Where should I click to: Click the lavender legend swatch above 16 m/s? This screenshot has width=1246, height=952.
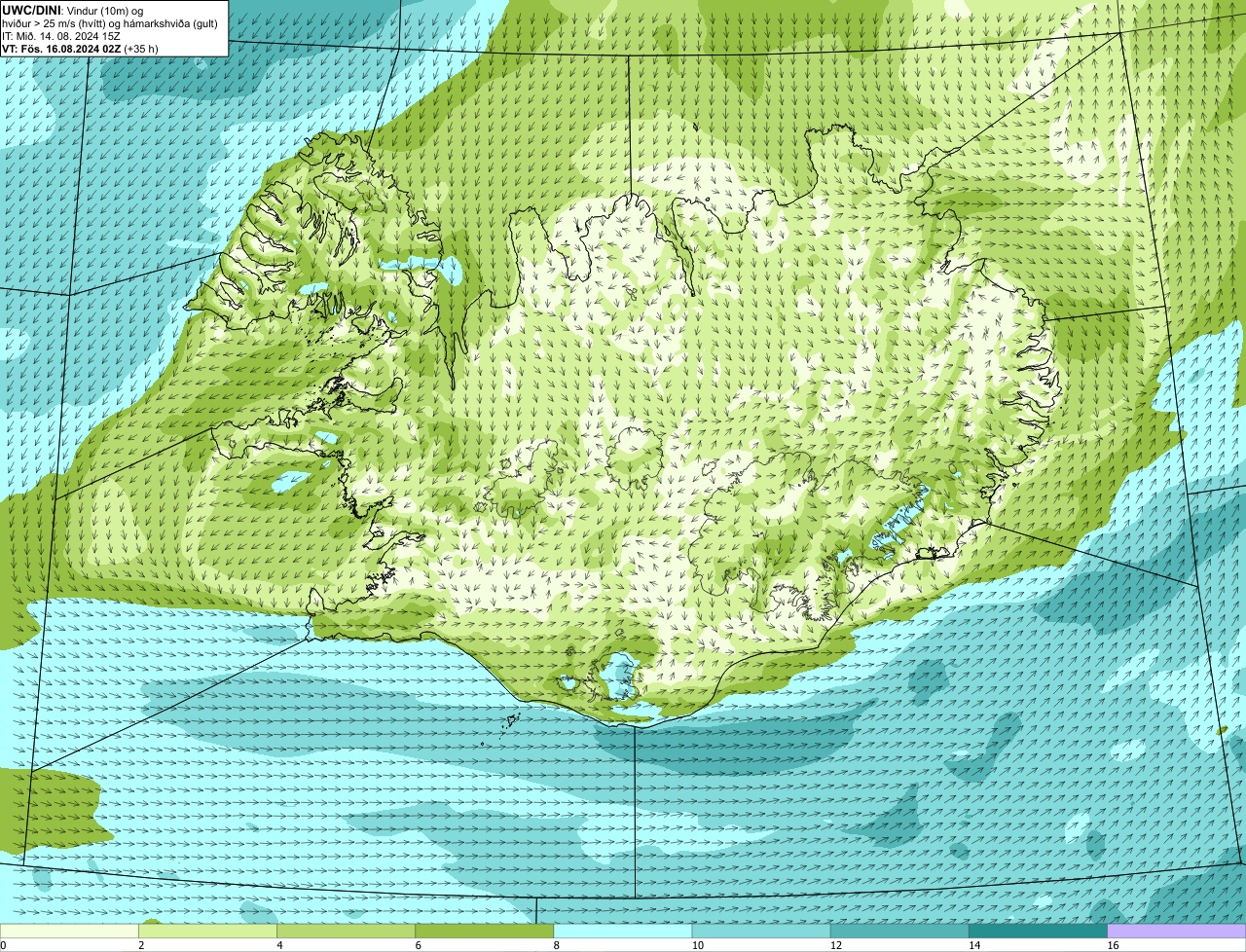[x=1177, y=932]
